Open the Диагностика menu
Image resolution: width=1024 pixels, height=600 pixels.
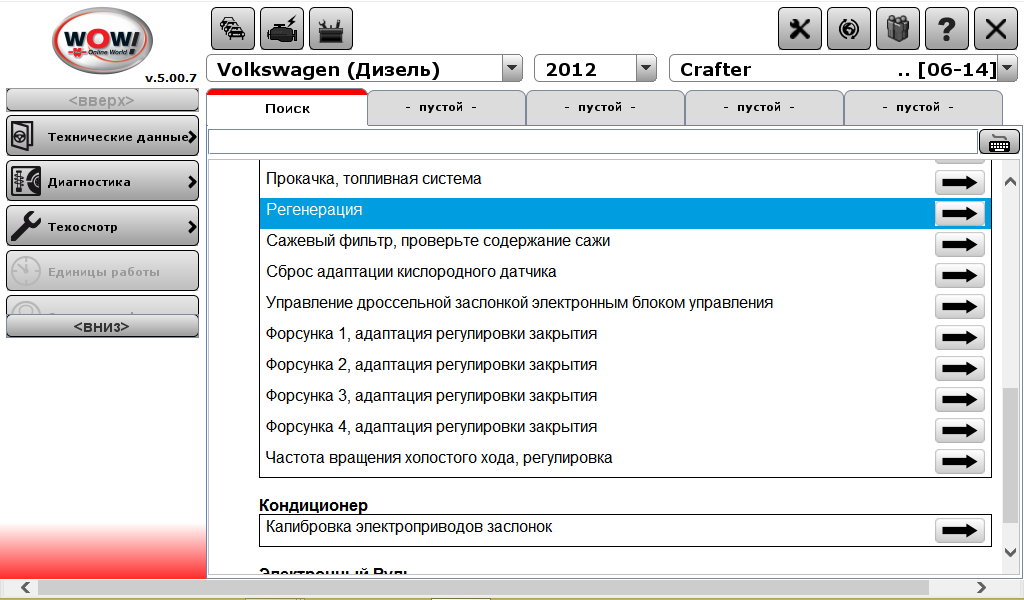(103, 181)
